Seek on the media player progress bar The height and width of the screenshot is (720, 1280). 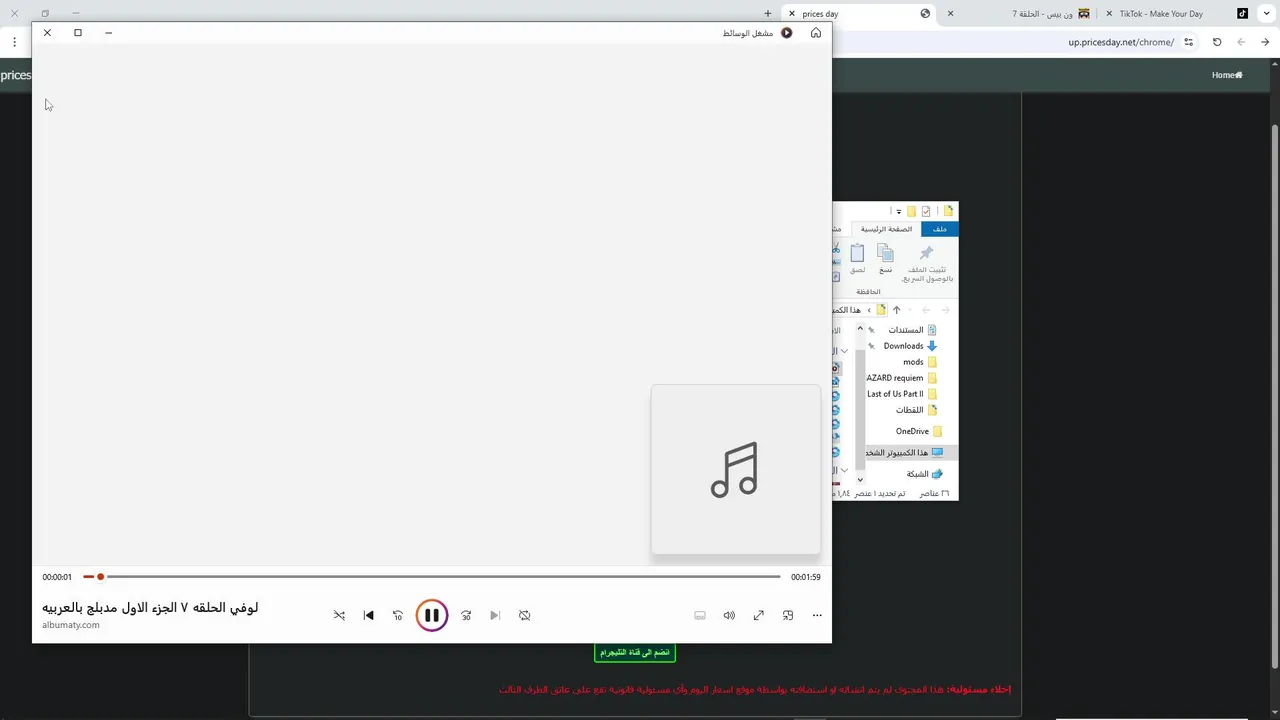tap(432, 576)
